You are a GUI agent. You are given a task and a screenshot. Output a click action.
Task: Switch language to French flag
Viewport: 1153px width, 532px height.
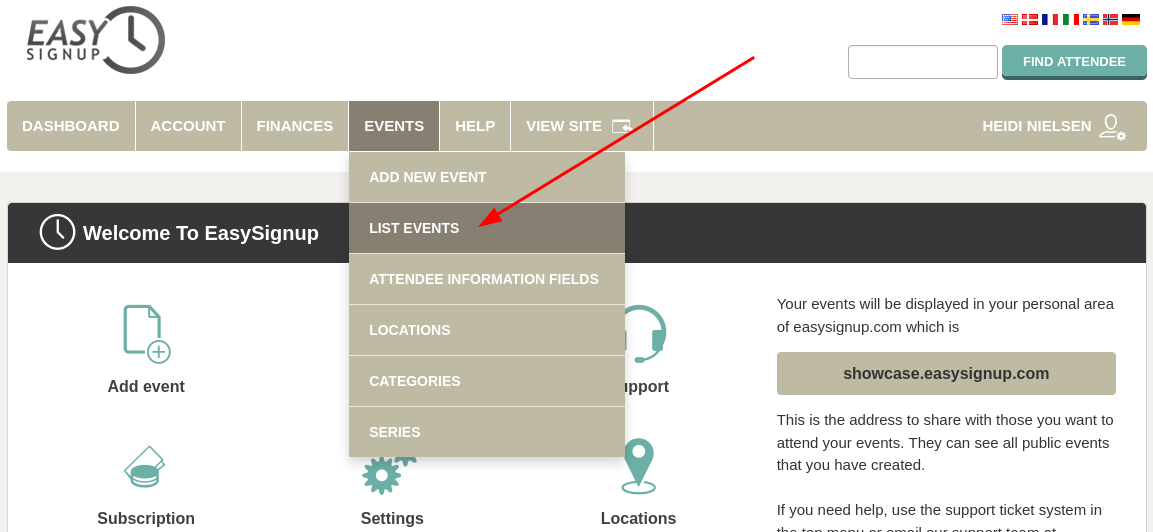point(1050,19)
